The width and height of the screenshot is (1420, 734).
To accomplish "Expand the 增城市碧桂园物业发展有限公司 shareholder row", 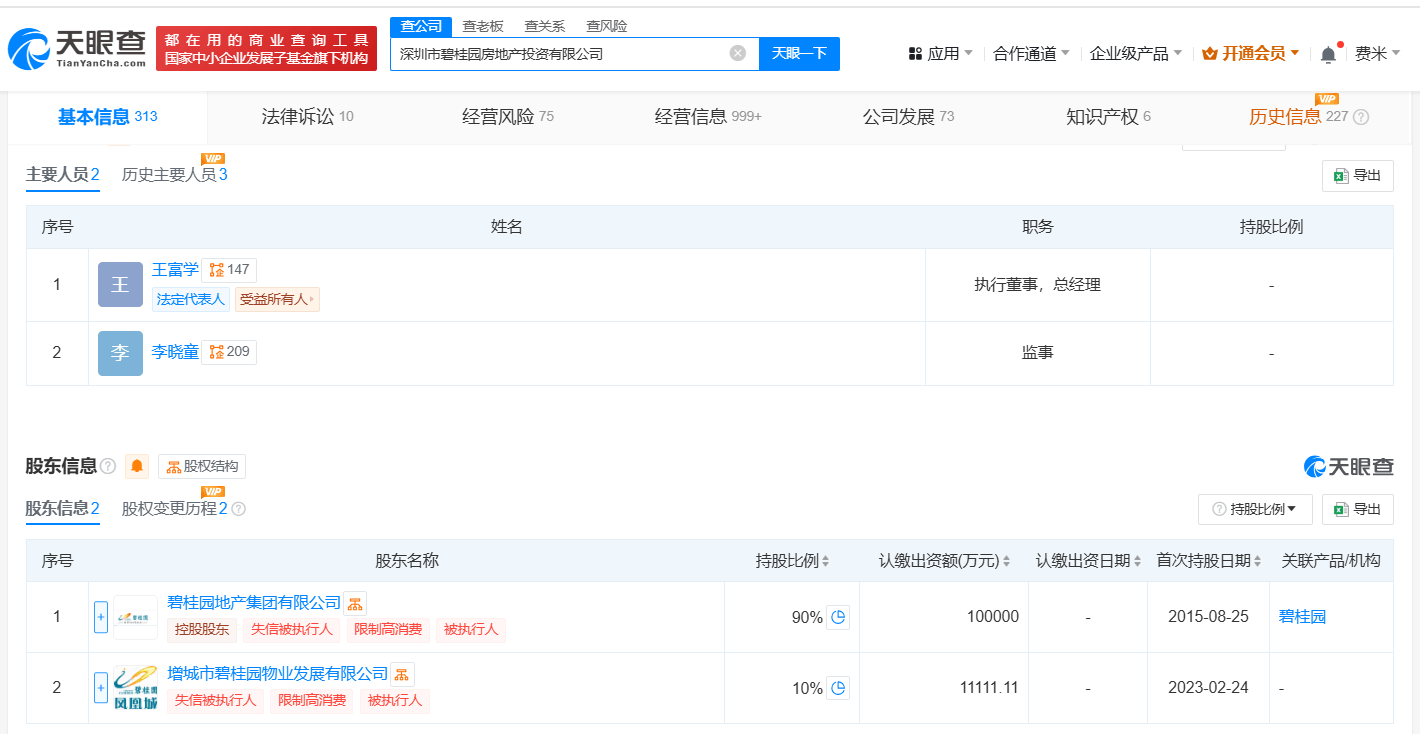I will tap(100, 688).
